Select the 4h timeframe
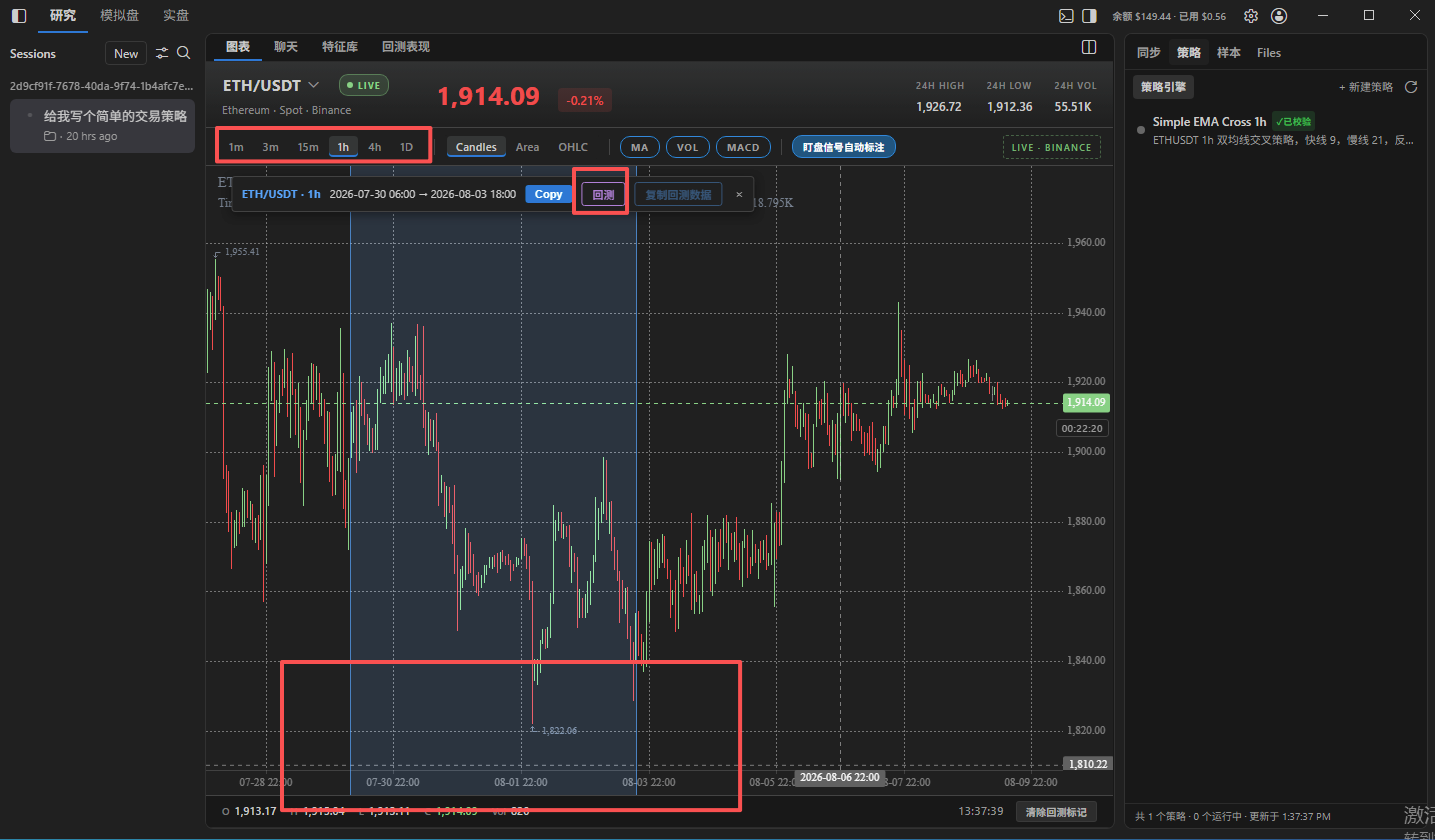 point(374,147)
